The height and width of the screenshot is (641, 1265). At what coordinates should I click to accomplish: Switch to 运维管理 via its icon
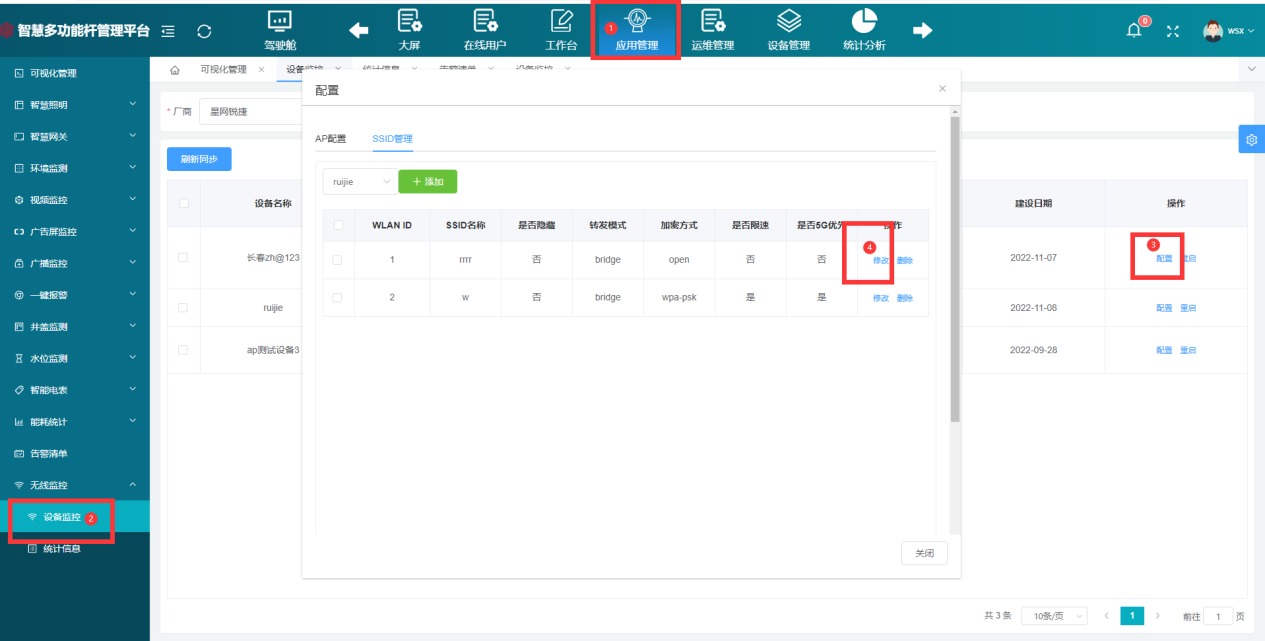coord(713,22)
